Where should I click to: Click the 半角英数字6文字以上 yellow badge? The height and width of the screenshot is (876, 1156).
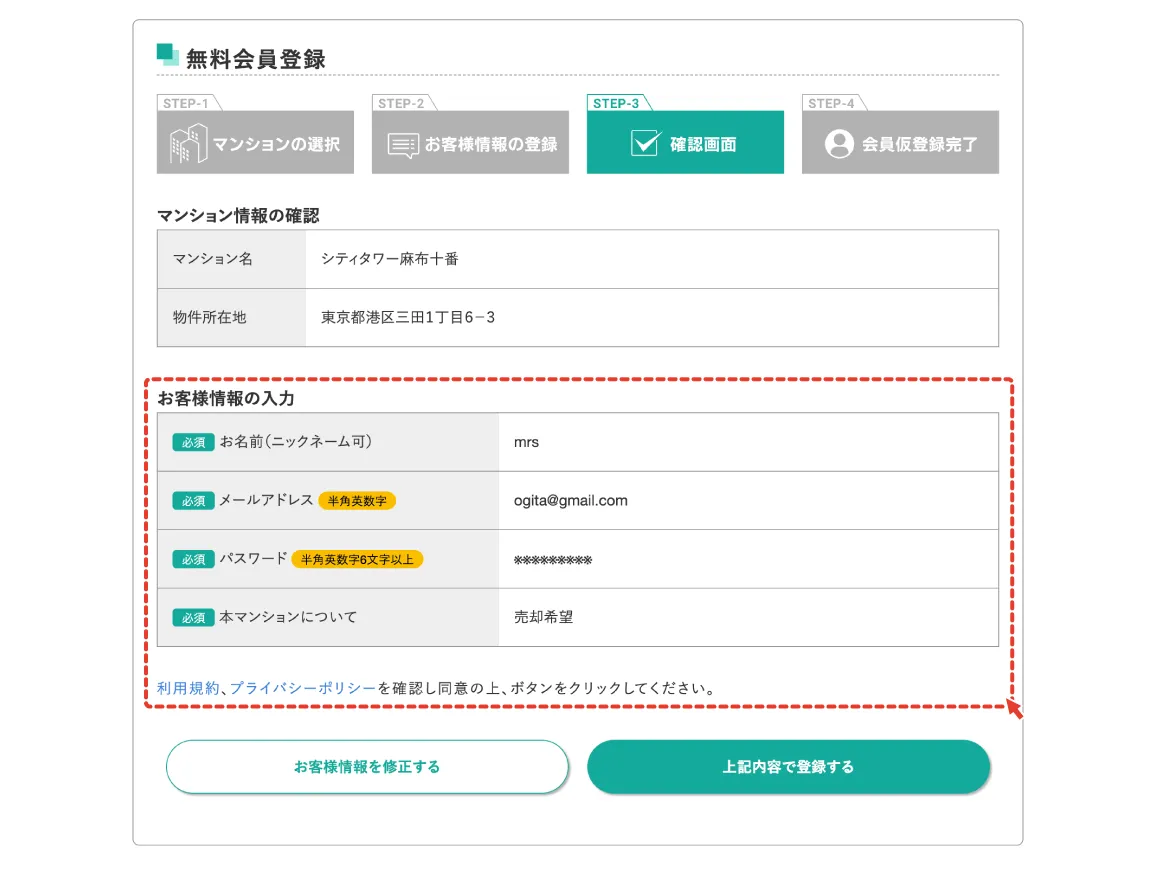point(357,559)
